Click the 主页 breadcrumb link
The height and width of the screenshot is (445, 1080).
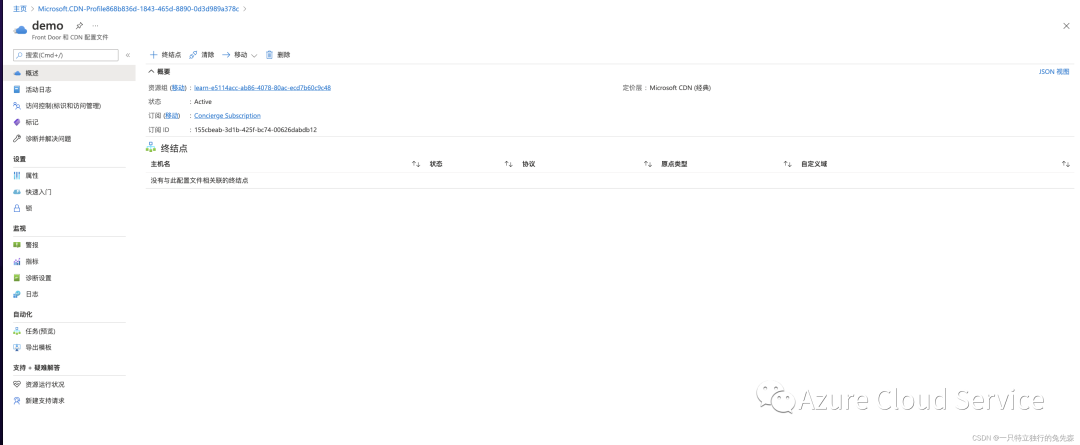click(20, 9)
